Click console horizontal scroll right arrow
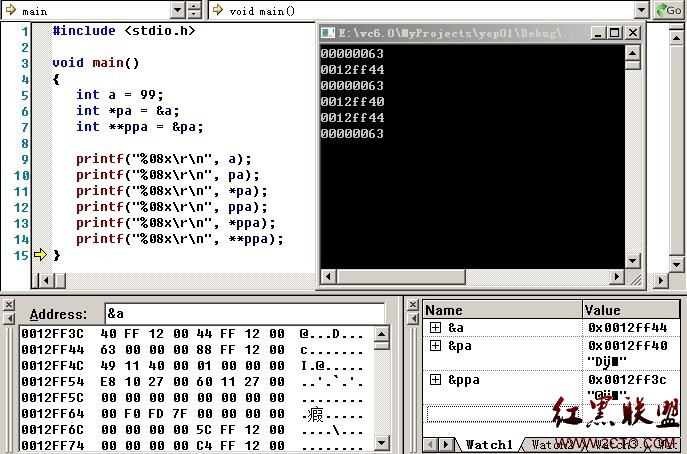 coord(617,276)
